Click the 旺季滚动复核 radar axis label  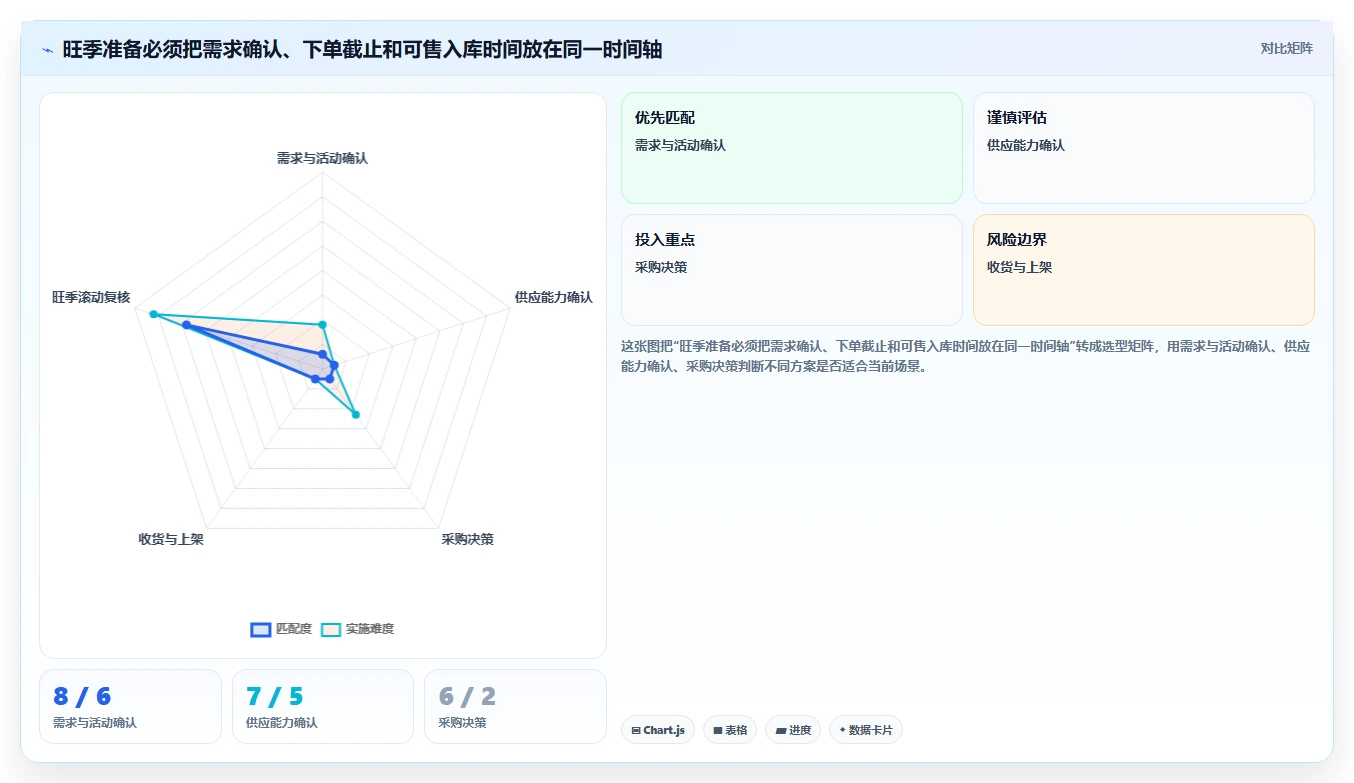point(91,297)
